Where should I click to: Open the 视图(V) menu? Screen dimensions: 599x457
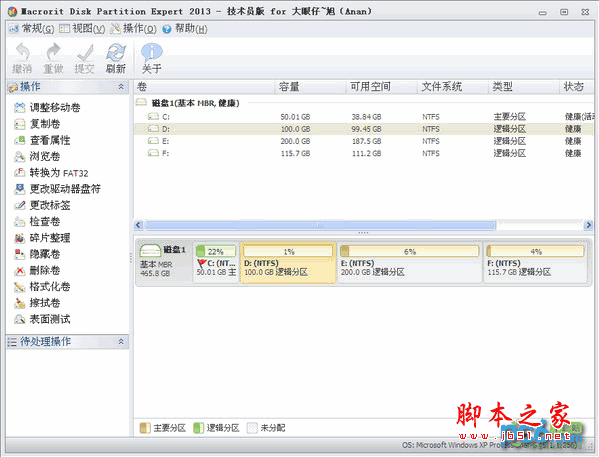pyautogui.click(x=82, y=29)
